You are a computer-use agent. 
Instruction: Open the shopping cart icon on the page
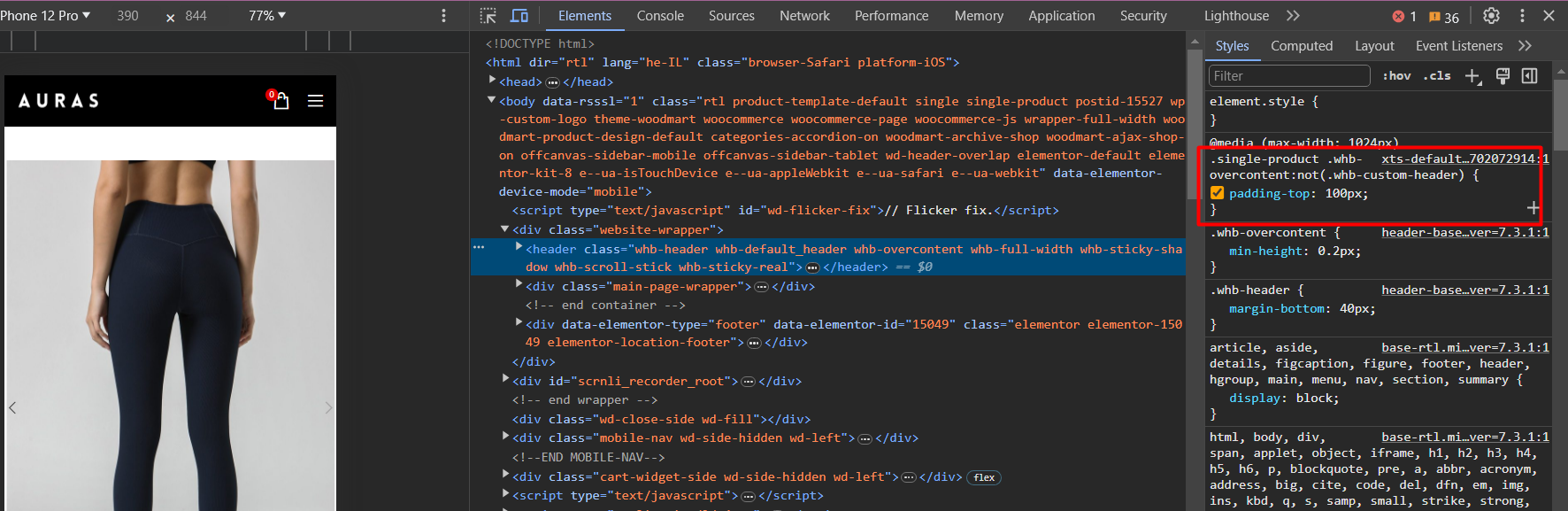click(x=280, y=100)
